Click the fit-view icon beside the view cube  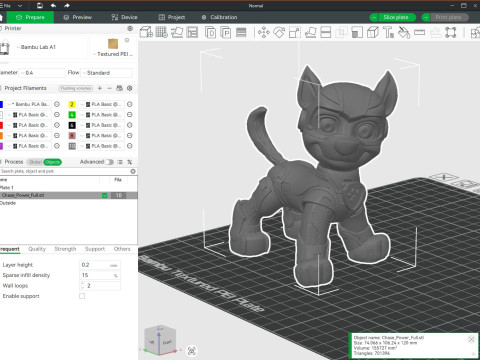point(192,351)
